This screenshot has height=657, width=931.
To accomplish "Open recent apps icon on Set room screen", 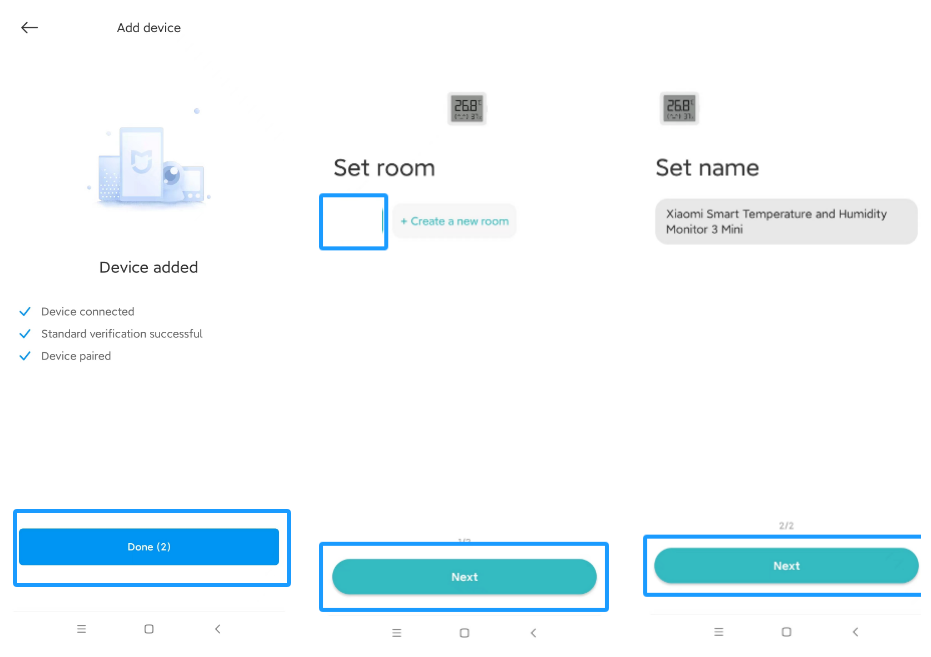I will pyautogui.click(x=396, y=633).
